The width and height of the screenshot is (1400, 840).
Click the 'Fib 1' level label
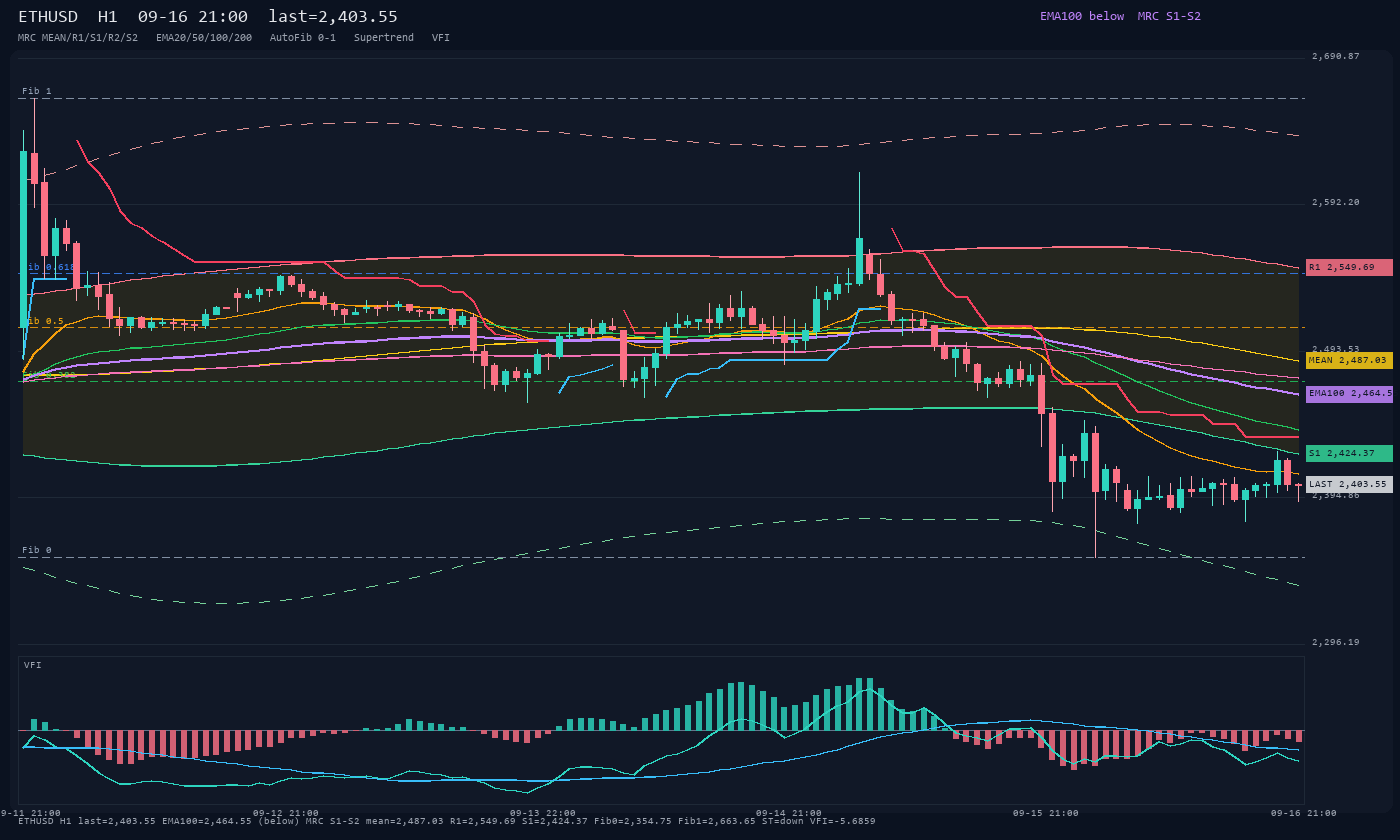pos(37,91)
